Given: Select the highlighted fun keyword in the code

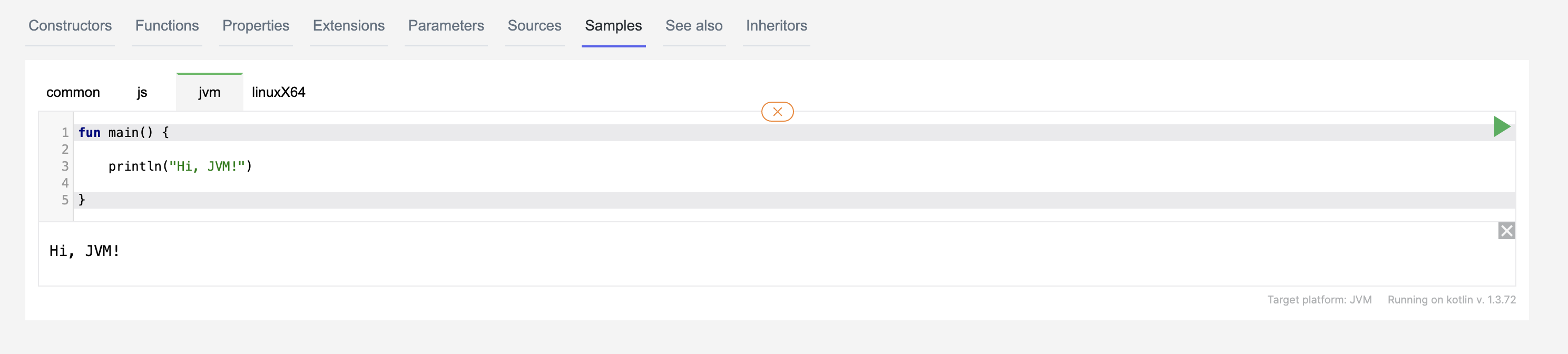Looking at the screenshot, I should point(89,132).
